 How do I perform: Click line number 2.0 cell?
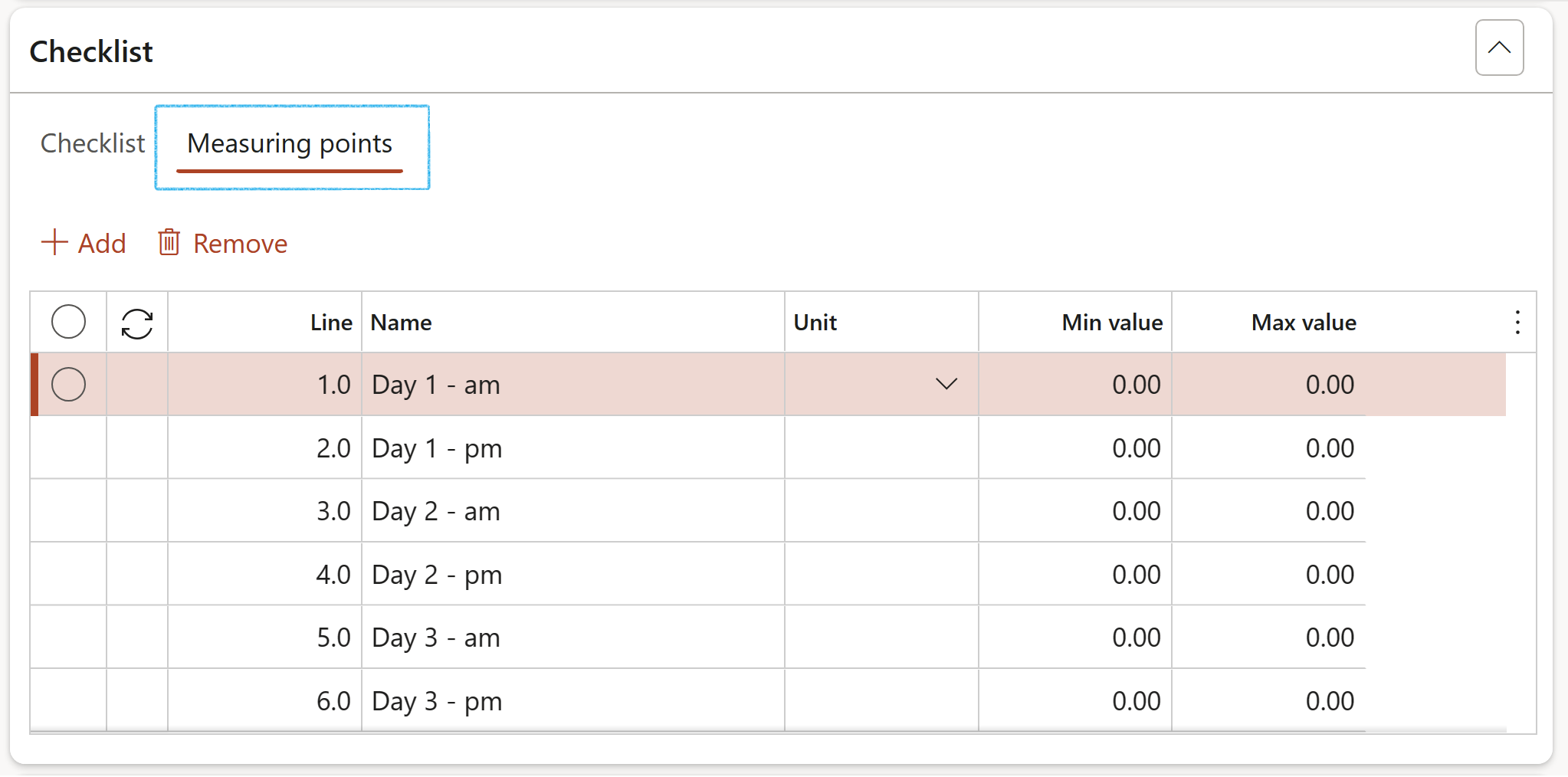[x=264, y=448]
